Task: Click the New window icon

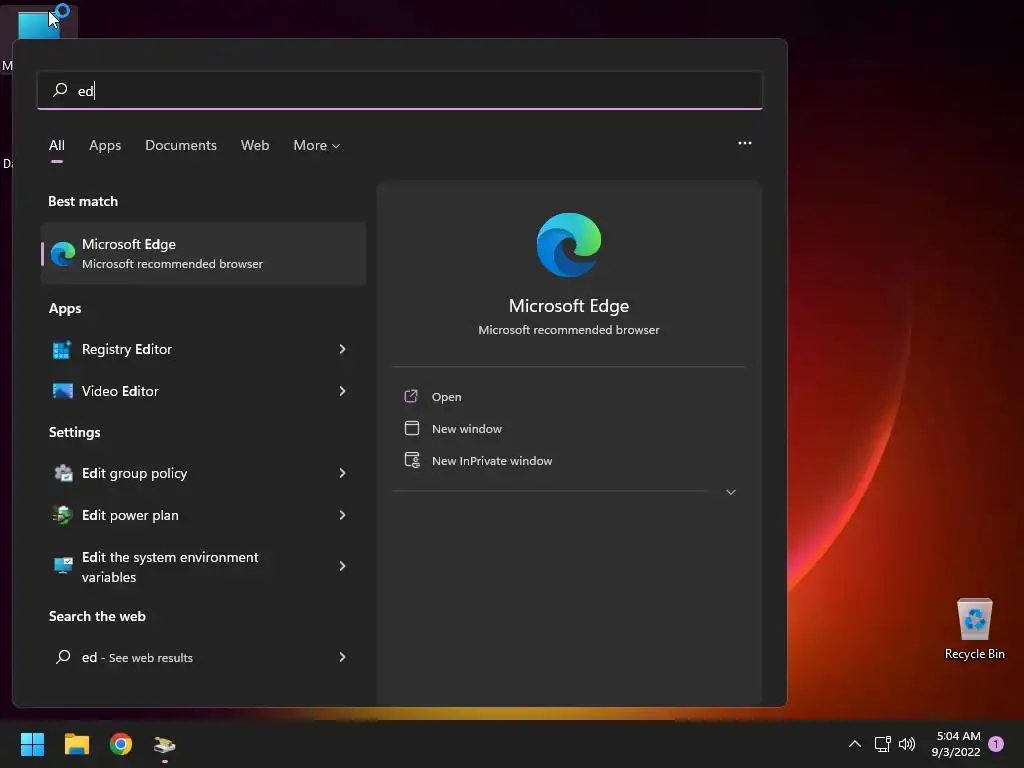Action: 411,428
